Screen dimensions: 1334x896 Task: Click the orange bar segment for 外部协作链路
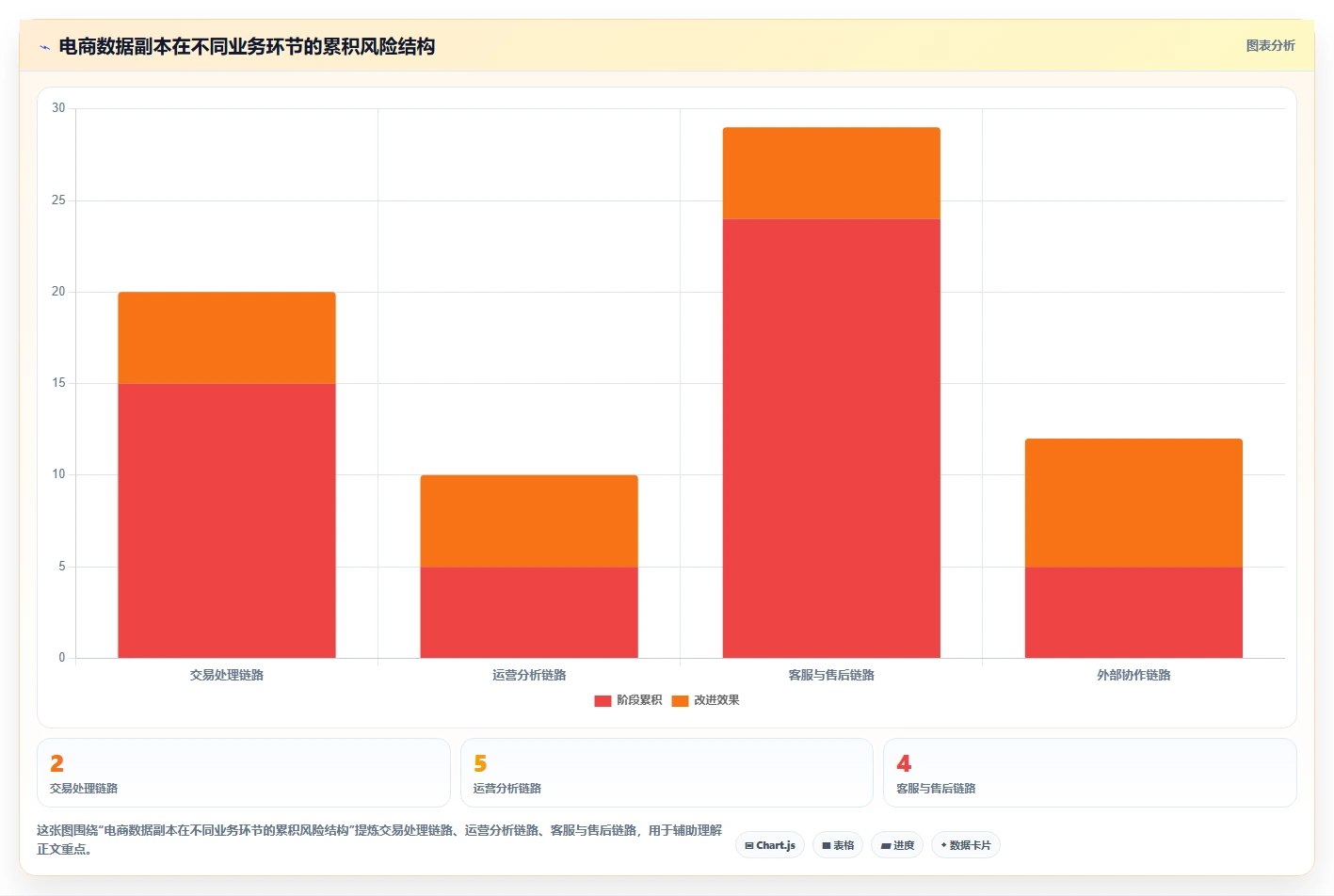coord(1133,503)
